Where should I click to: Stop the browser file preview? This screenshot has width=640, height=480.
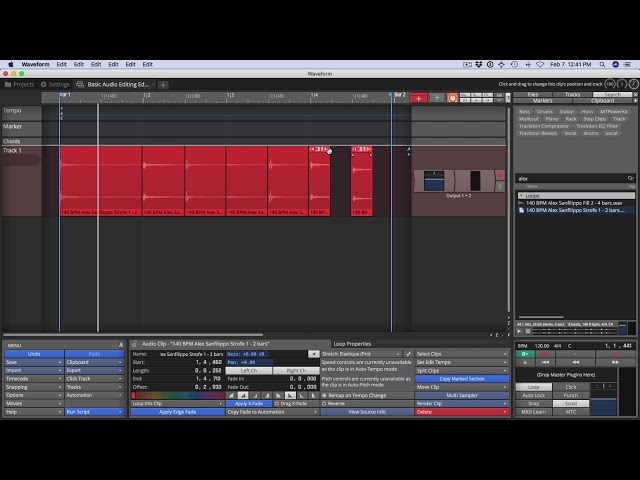pos(528,331)
